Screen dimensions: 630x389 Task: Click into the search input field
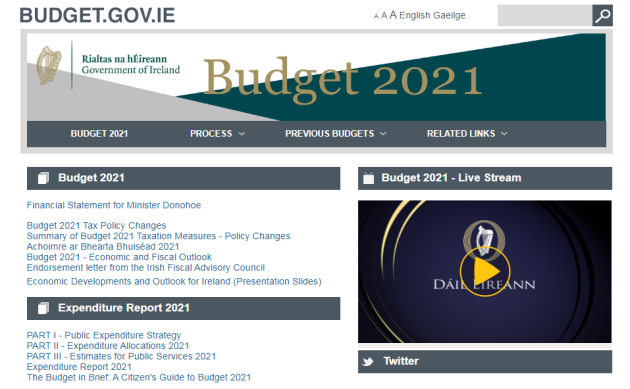click(544, 16)
